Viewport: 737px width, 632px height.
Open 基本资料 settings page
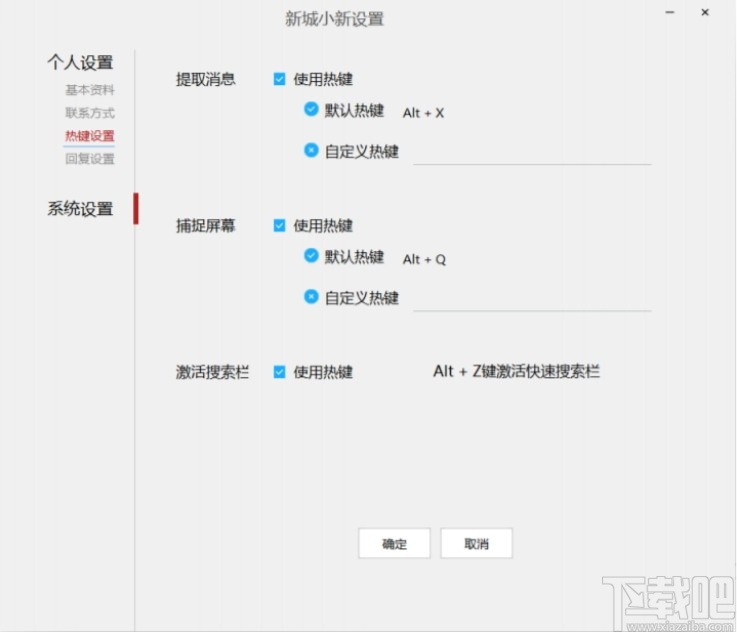[90, 90]
